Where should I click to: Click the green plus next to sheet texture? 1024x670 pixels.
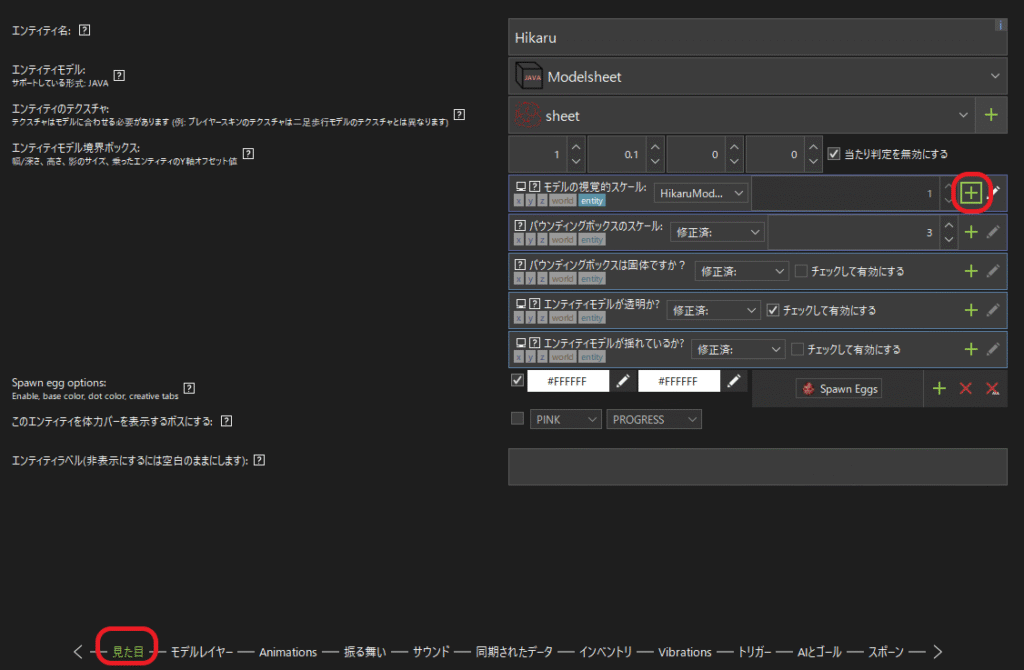pyautogui.click(x=991, y=115)
